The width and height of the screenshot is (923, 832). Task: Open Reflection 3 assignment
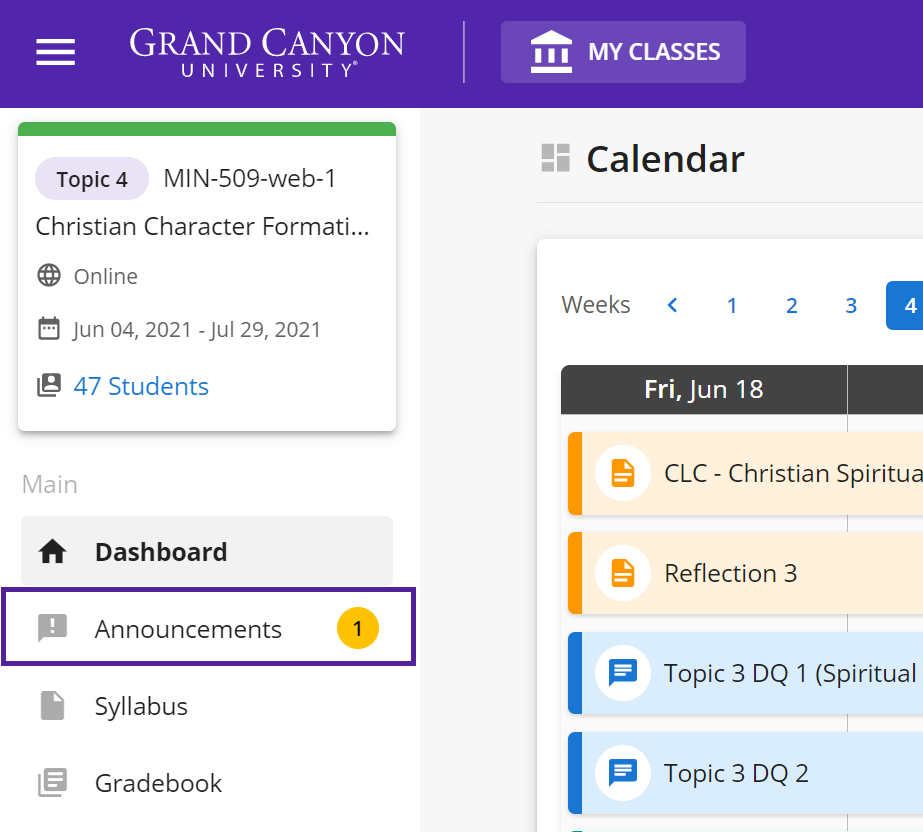coord(745,573)
